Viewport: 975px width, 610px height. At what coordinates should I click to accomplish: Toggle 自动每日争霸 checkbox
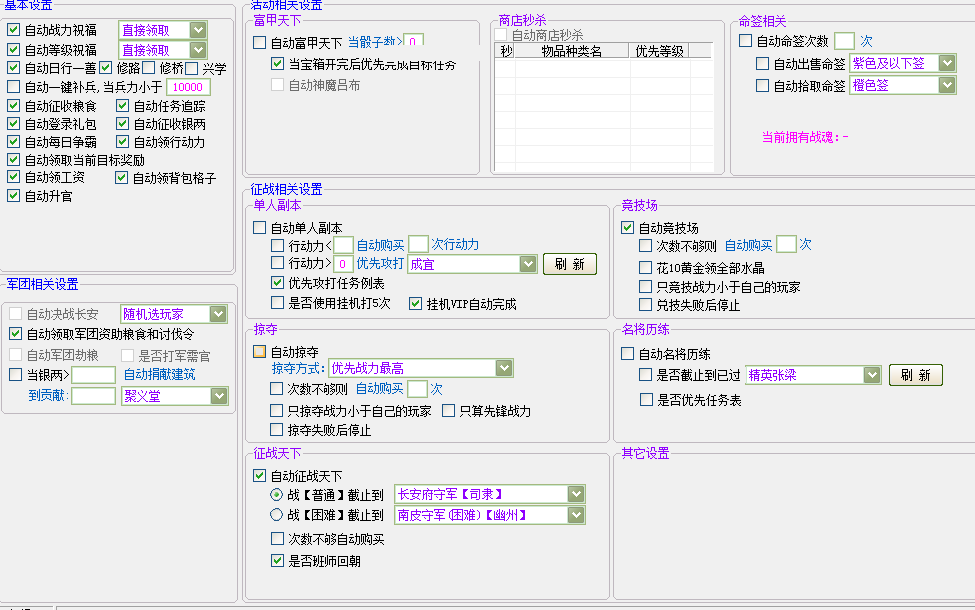tap(14, 142)
